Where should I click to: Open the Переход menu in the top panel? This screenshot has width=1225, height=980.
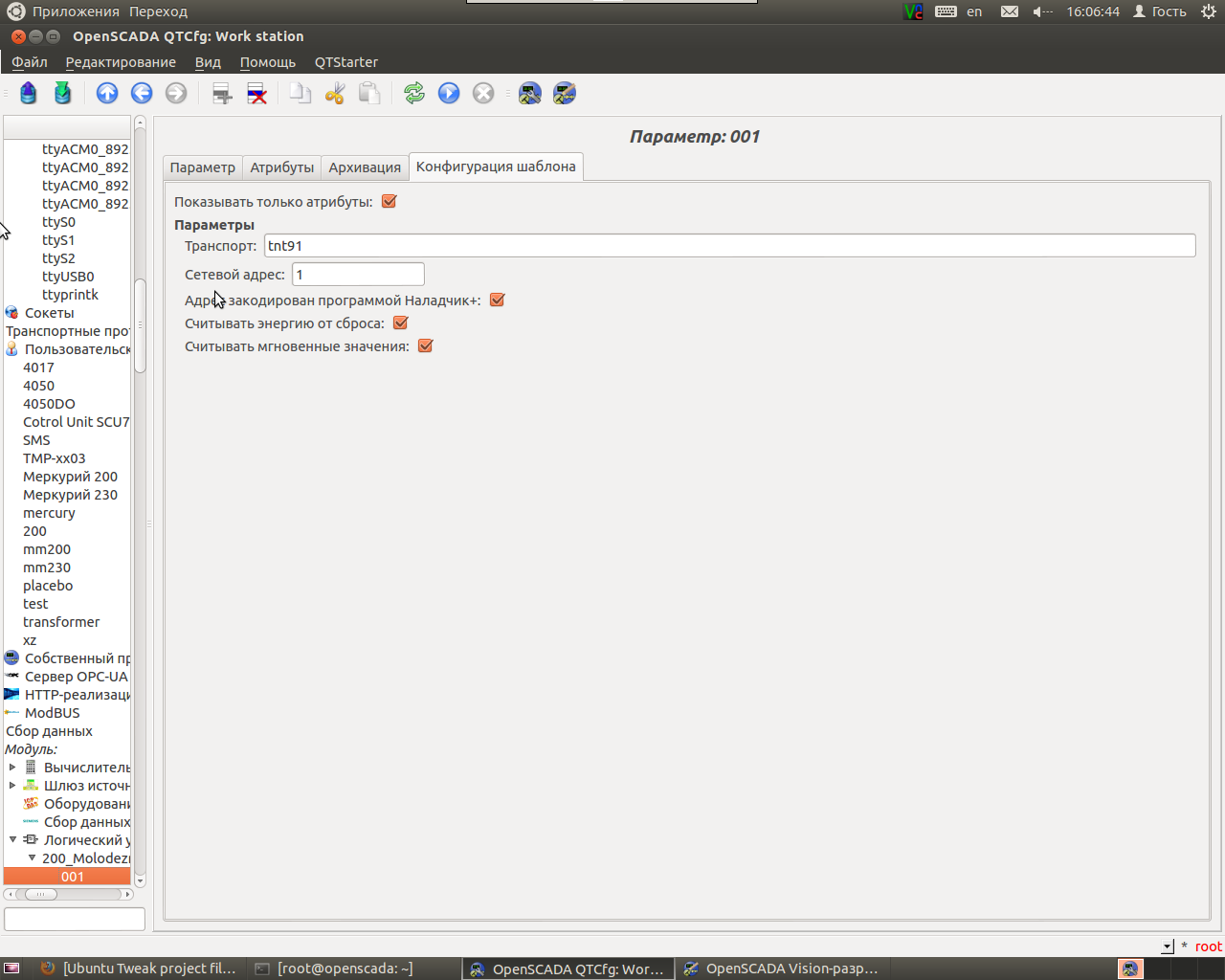158,11
